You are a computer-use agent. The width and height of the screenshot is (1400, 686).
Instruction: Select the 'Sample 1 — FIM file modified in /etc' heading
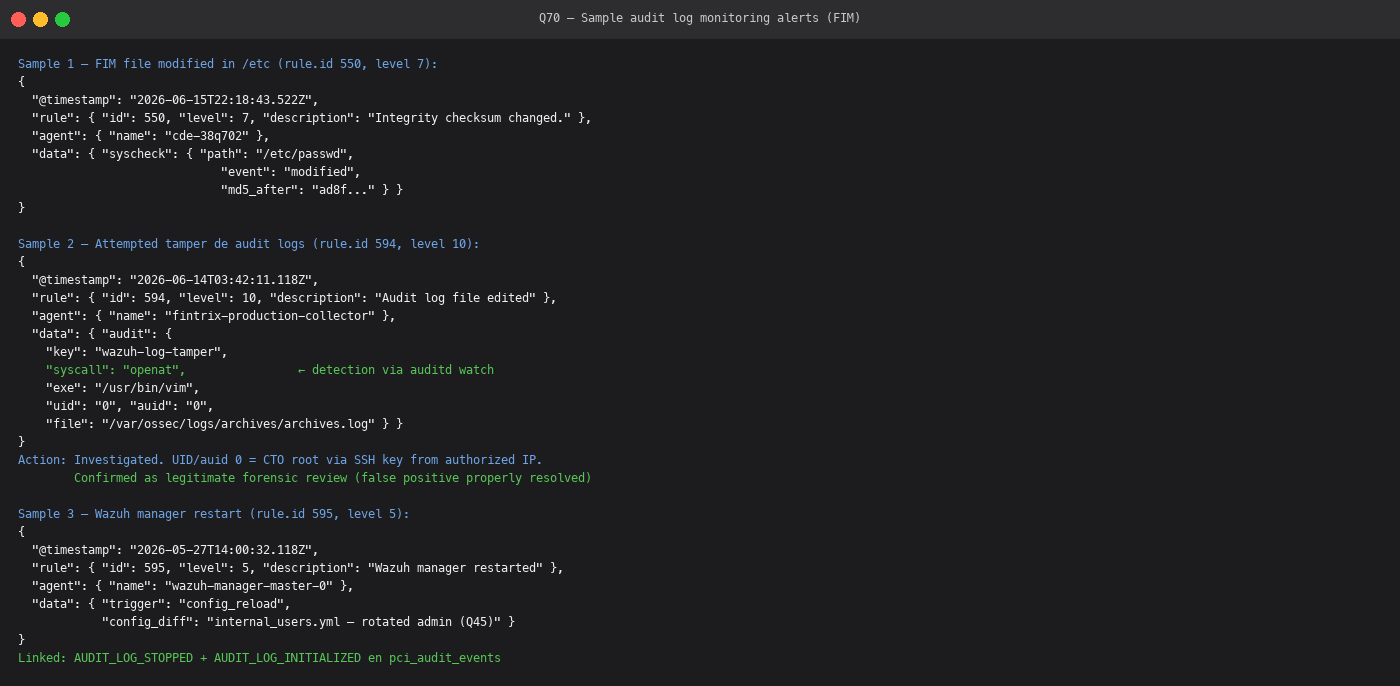coord(228,64)
